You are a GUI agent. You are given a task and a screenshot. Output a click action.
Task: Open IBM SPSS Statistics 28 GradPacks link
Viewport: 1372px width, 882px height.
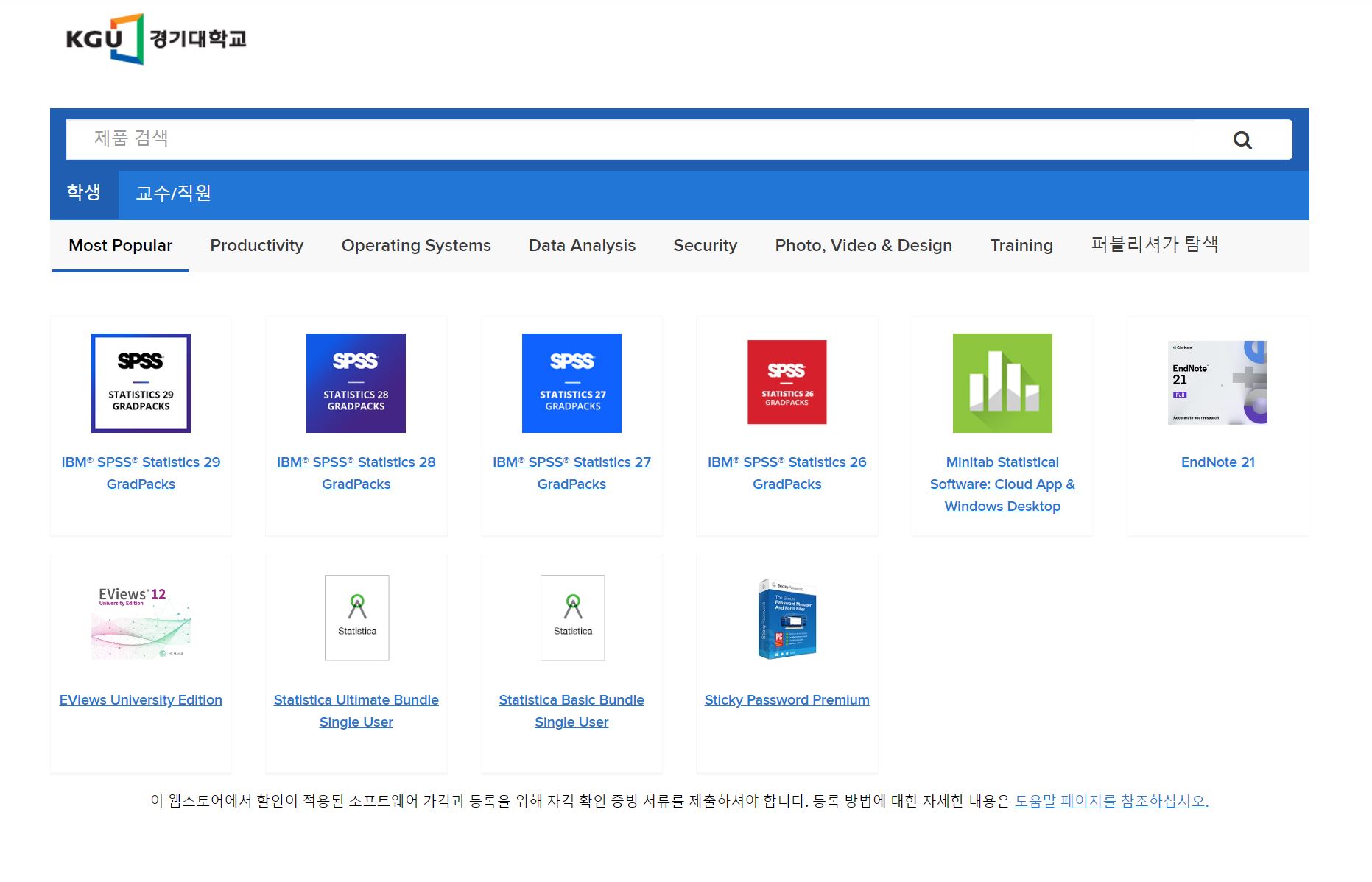[356, 473]
